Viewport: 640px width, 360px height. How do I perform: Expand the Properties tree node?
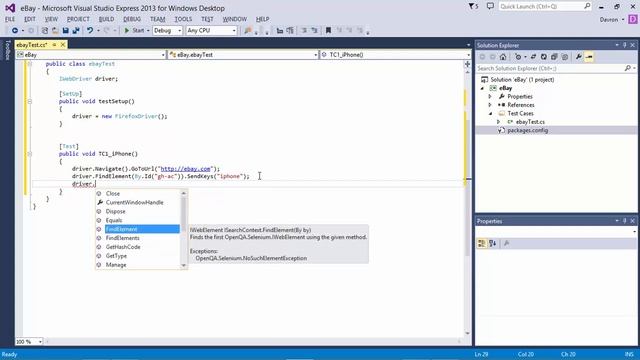490,97
